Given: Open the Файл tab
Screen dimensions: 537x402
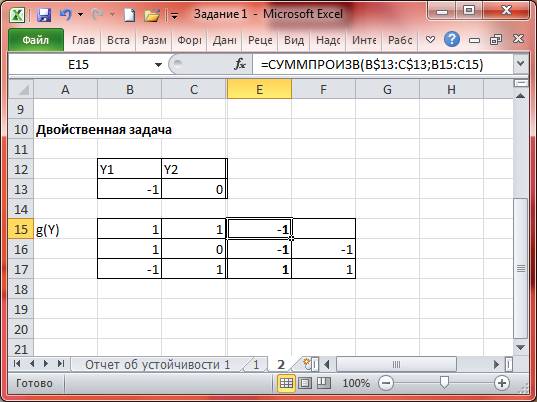Looking at the screenshot, I should [36, 40].
